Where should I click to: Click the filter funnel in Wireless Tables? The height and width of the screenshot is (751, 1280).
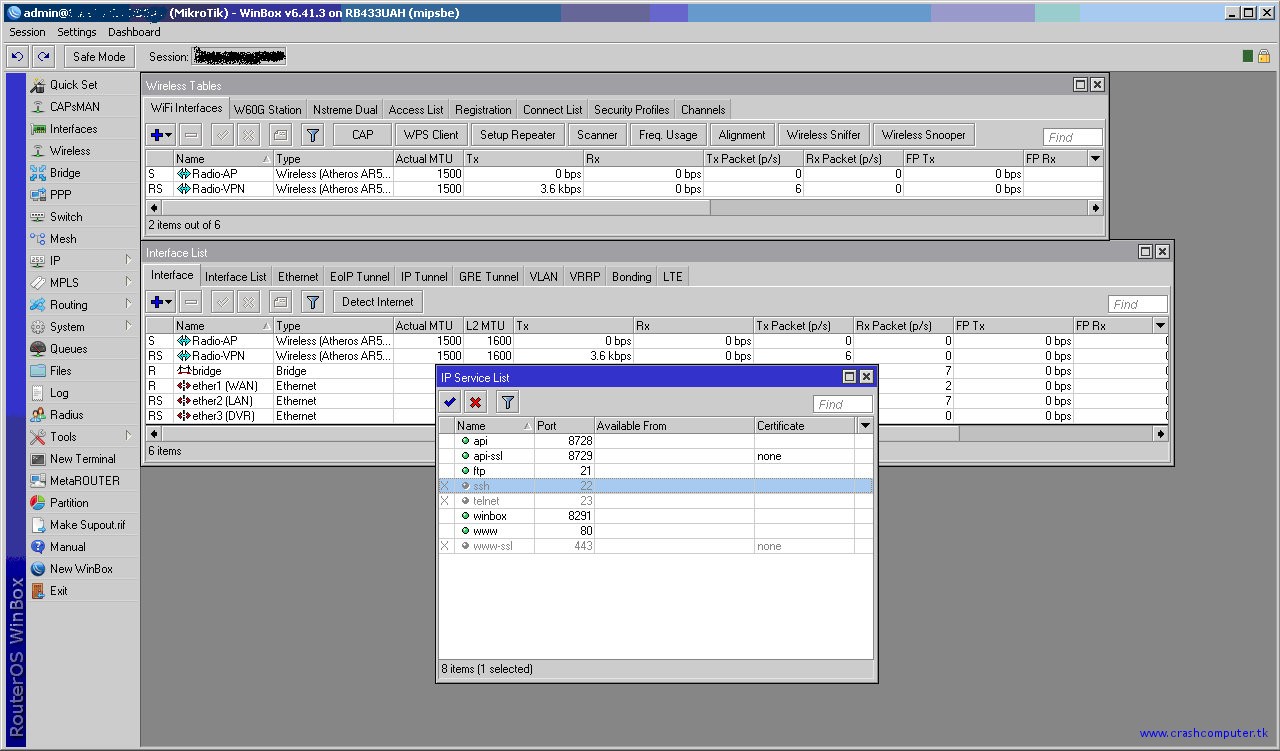(x=313, y=135)
